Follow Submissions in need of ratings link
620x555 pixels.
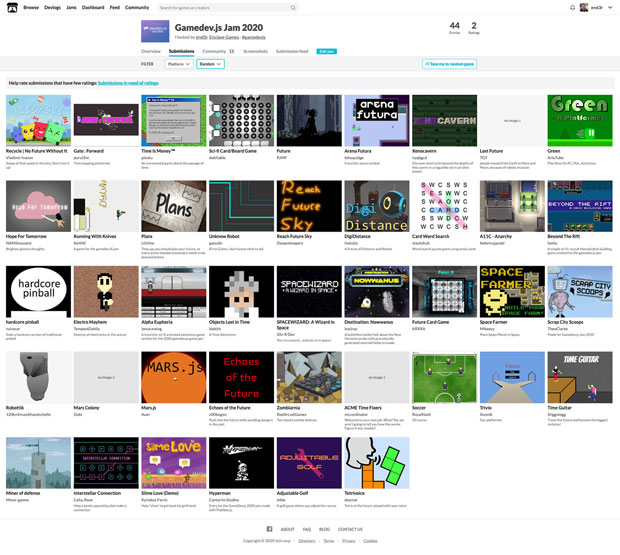pos(128,83)
